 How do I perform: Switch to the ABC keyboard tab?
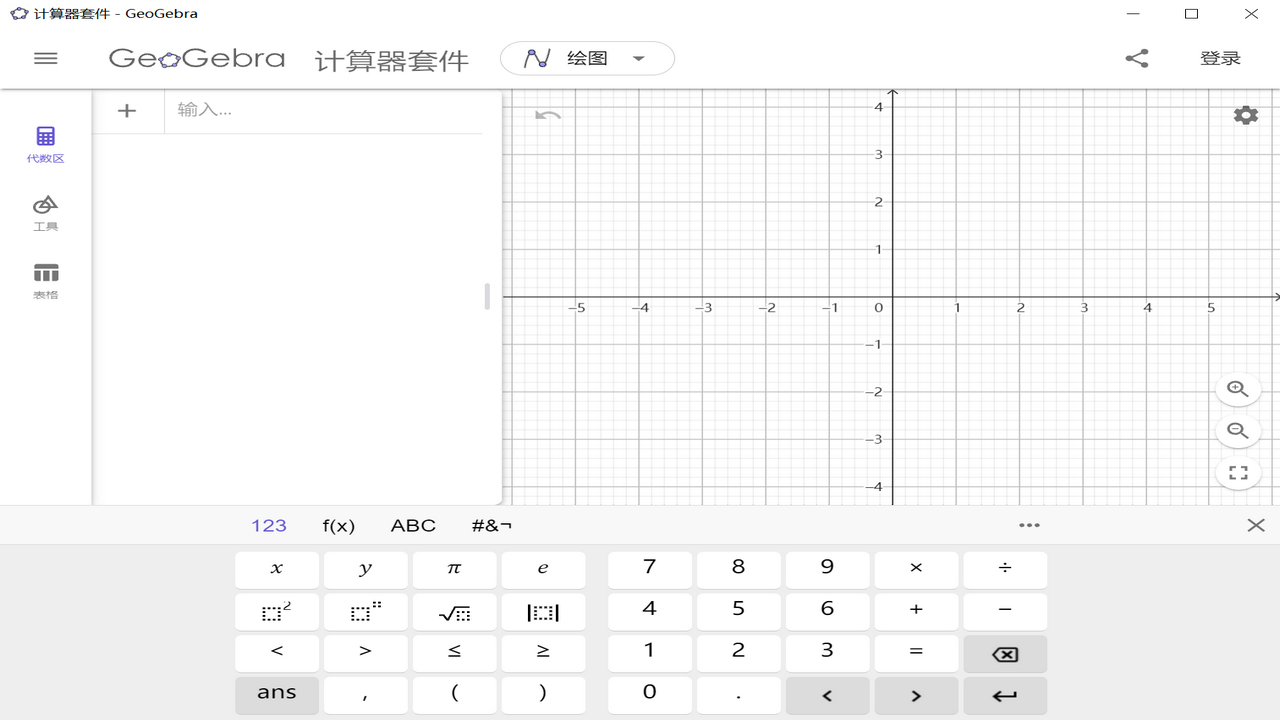click(412, 525)
